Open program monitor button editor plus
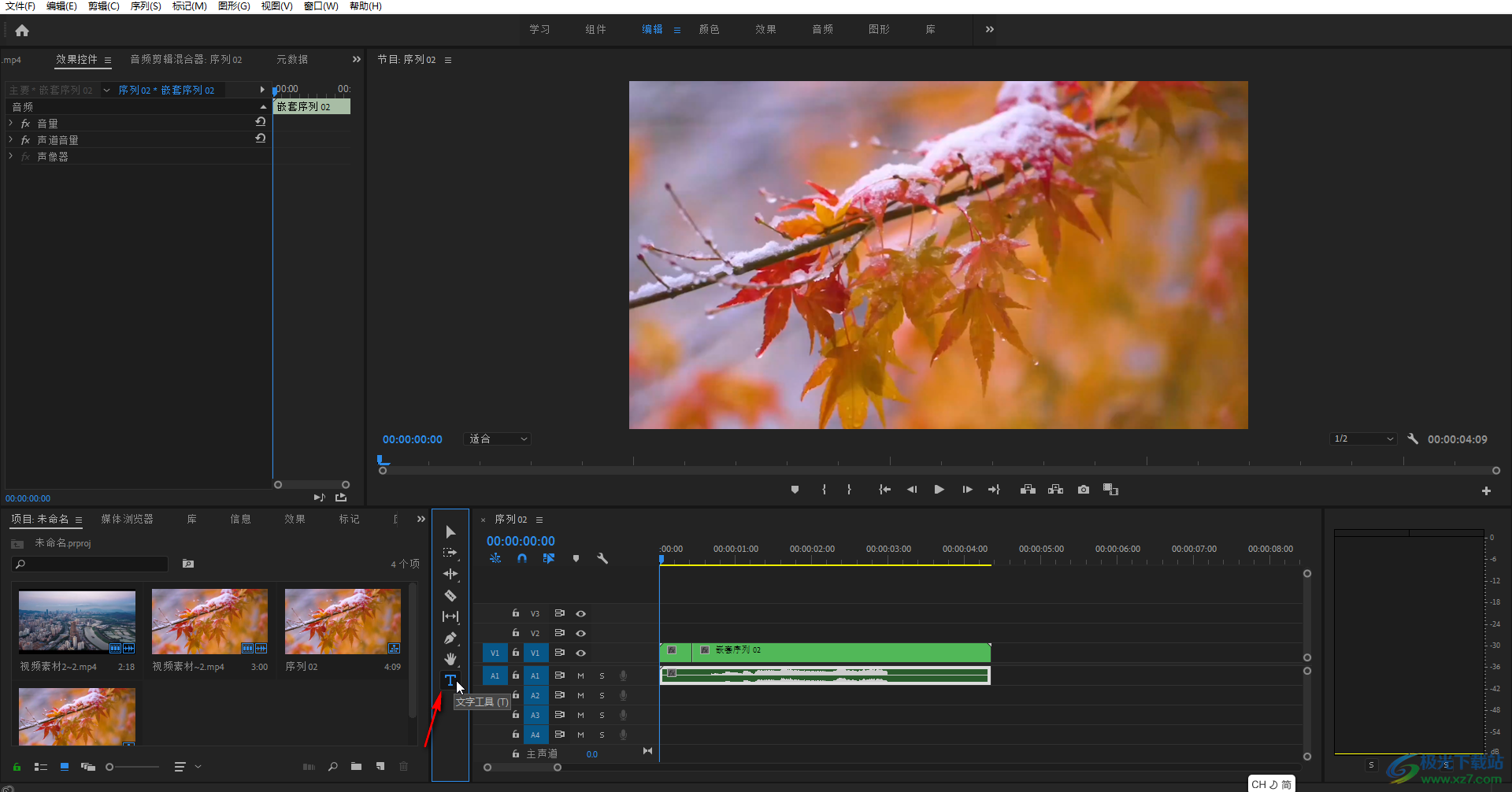Image resolution: width=1512 pixels, height=792 pixels. 1486,490
